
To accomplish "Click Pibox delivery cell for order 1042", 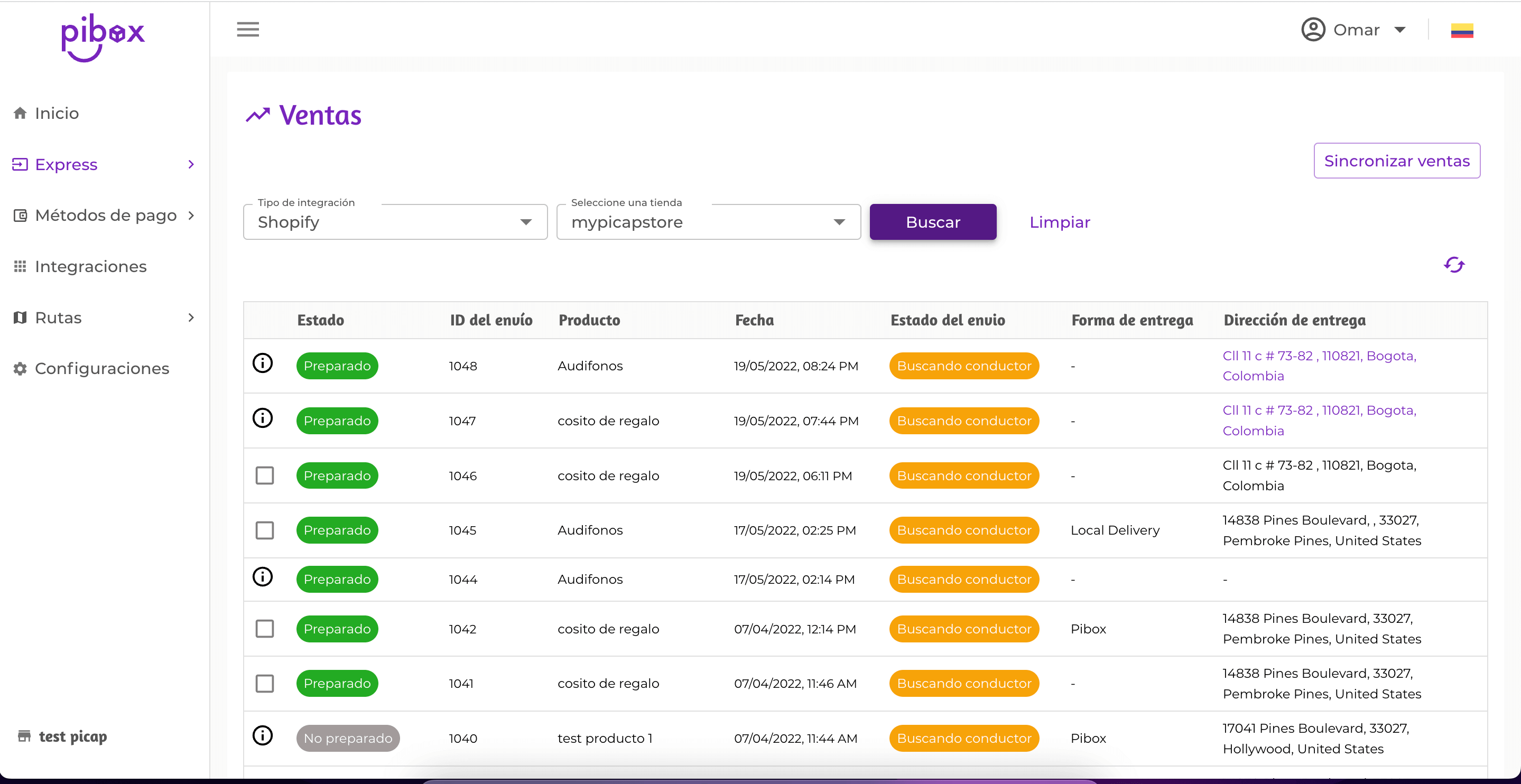I will pyautogui.click(x=1088, y=629).
